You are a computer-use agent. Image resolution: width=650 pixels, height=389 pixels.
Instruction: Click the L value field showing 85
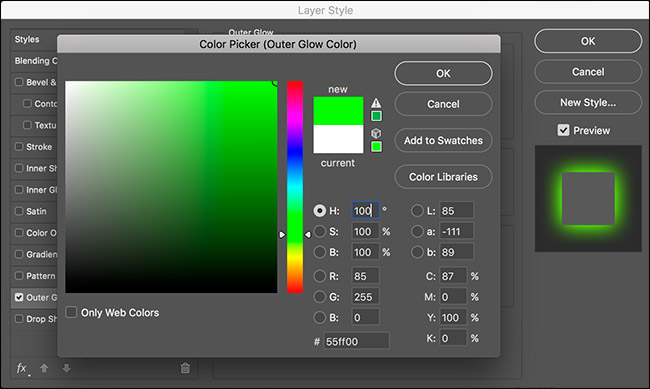point(456,211)
